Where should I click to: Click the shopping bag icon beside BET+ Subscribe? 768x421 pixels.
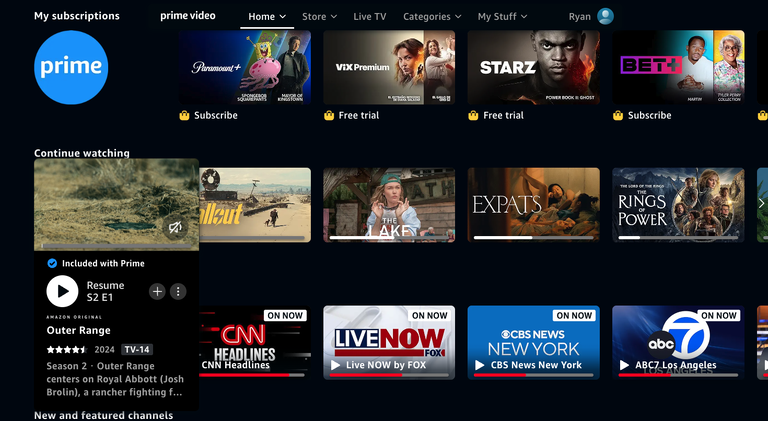coord(618,116)
